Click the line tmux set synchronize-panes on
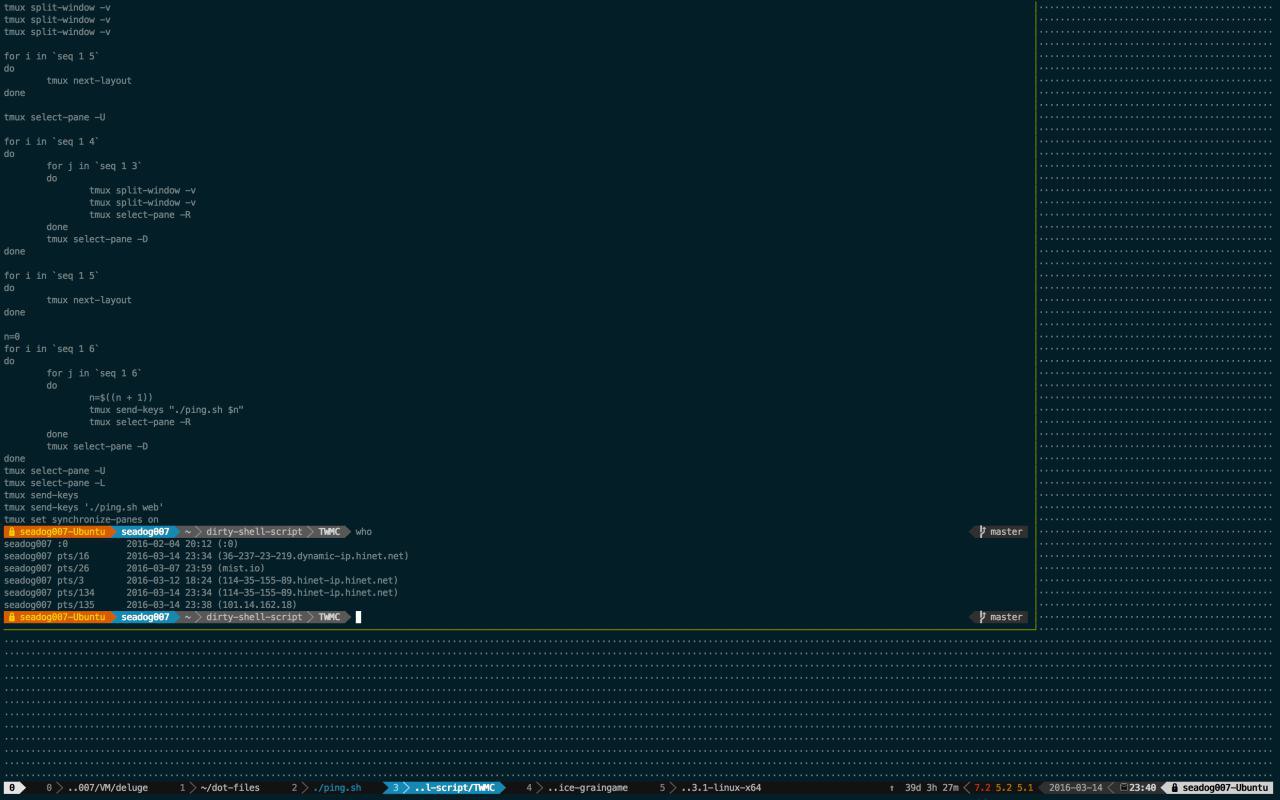Screen dimensions: 1280x800 pos(81,520)
